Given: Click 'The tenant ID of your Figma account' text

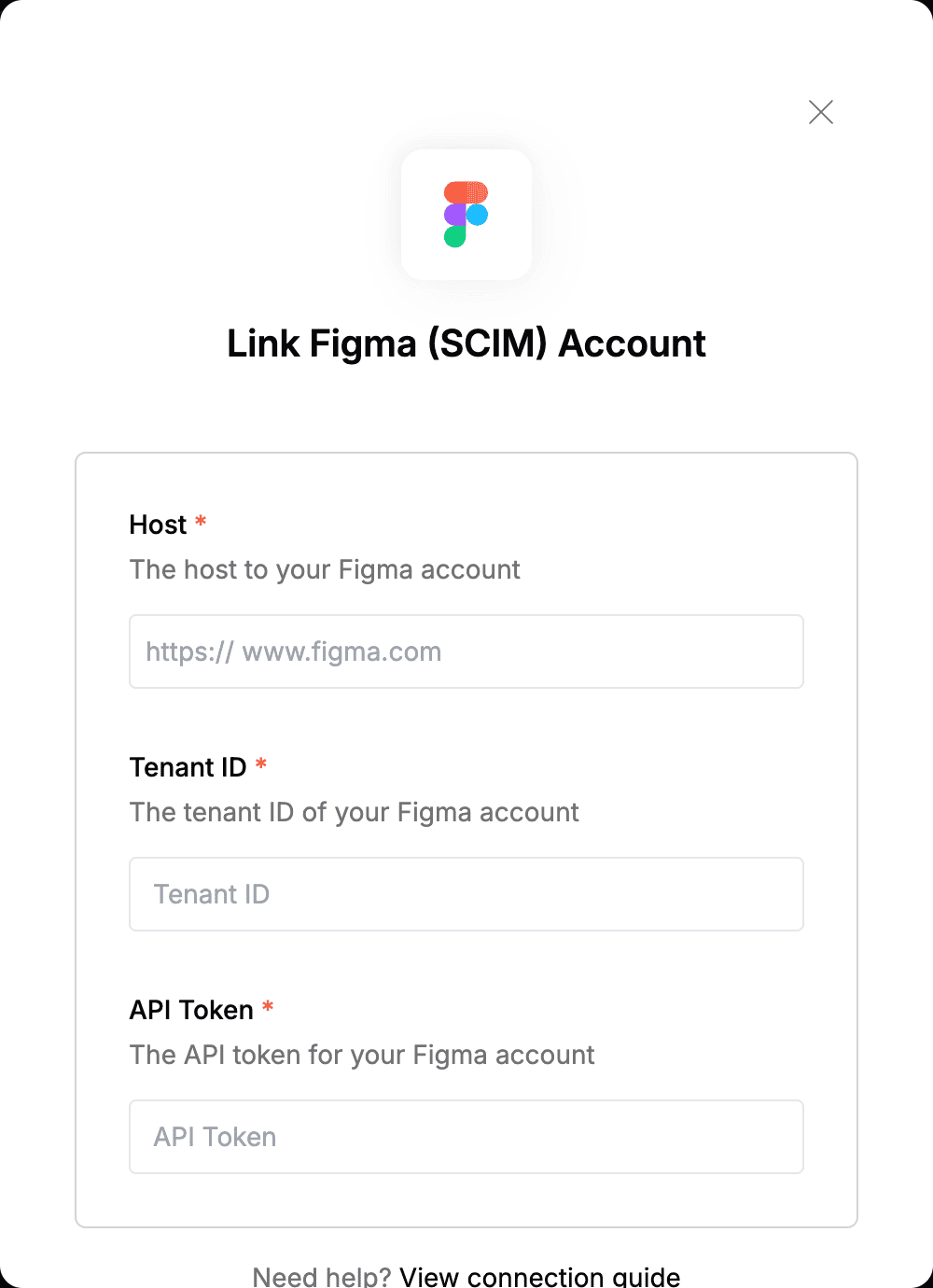Looking at the screenshot, I should (x=355, y=812).
